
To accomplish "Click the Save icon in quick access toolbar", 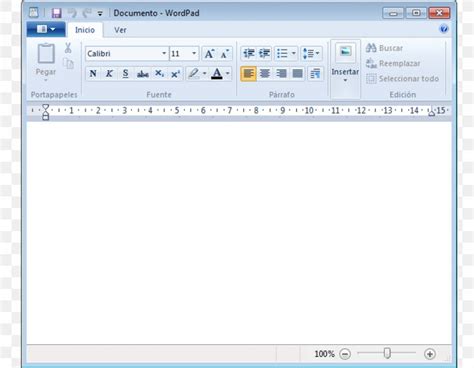I will [x=56, y=13].
